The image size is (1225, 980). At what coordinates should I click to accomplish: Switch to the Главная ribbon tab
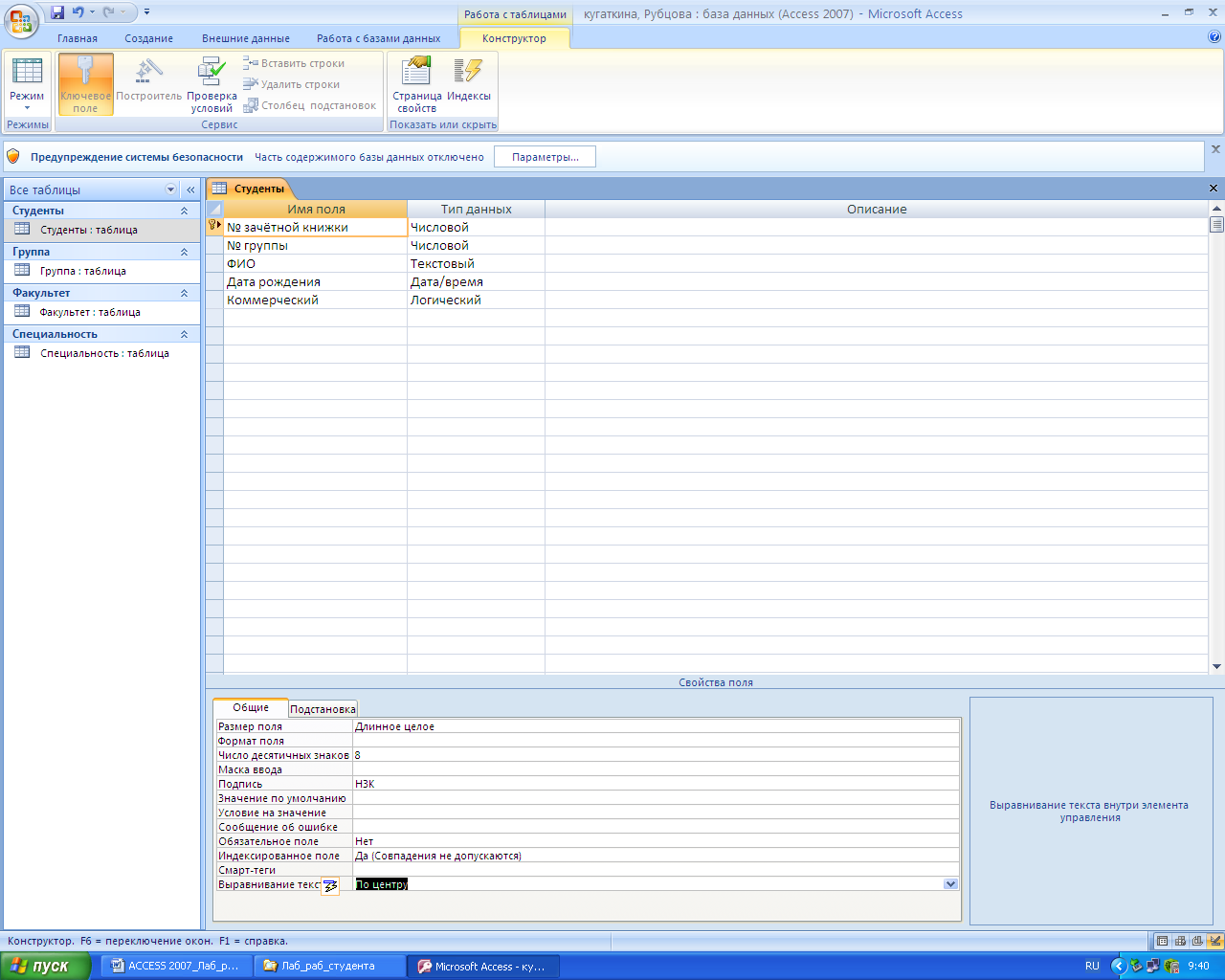pos(78,38)
